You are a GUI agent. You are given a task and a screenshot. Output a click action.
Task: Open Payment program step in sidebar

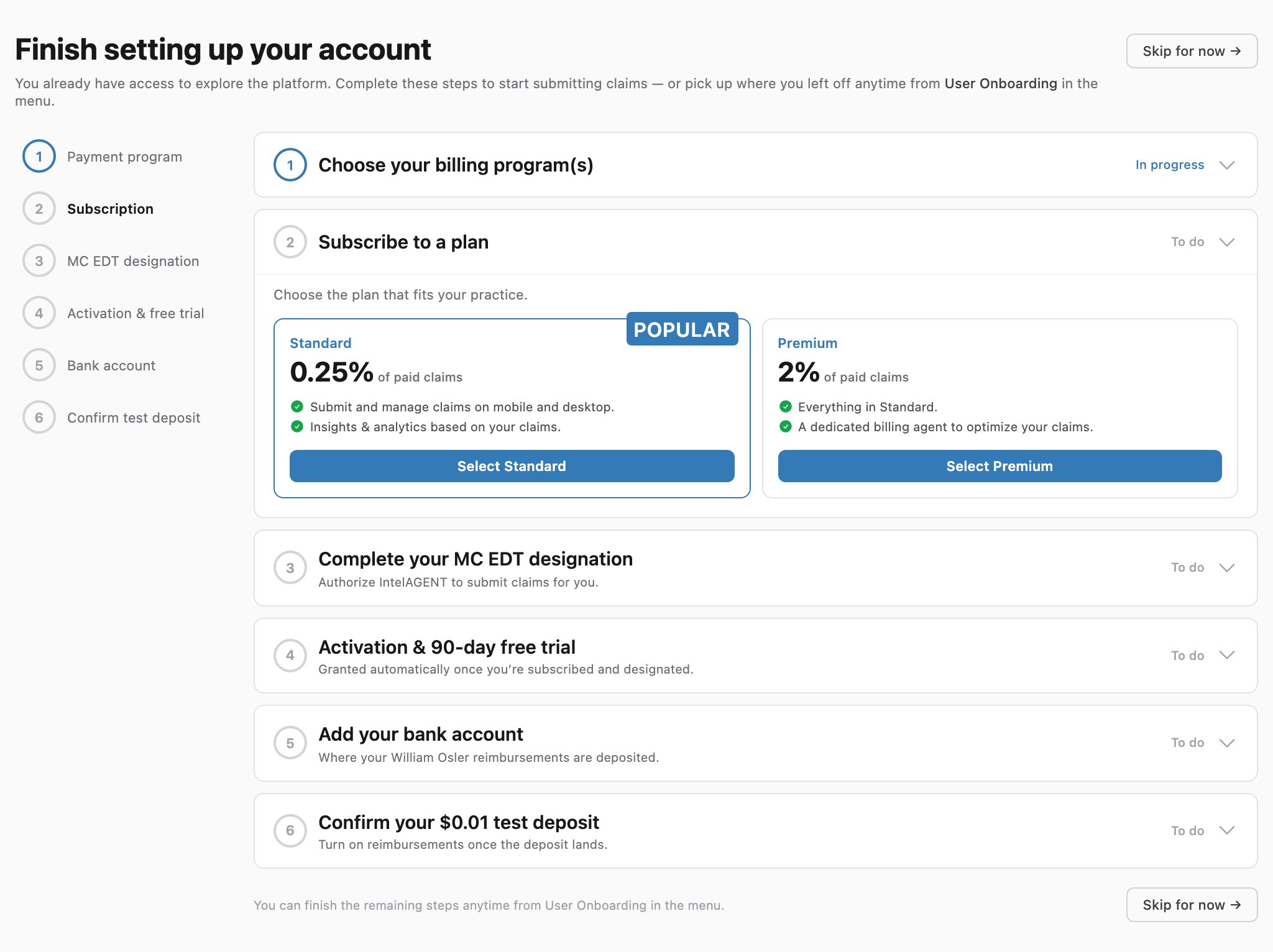tap(124, 157)
